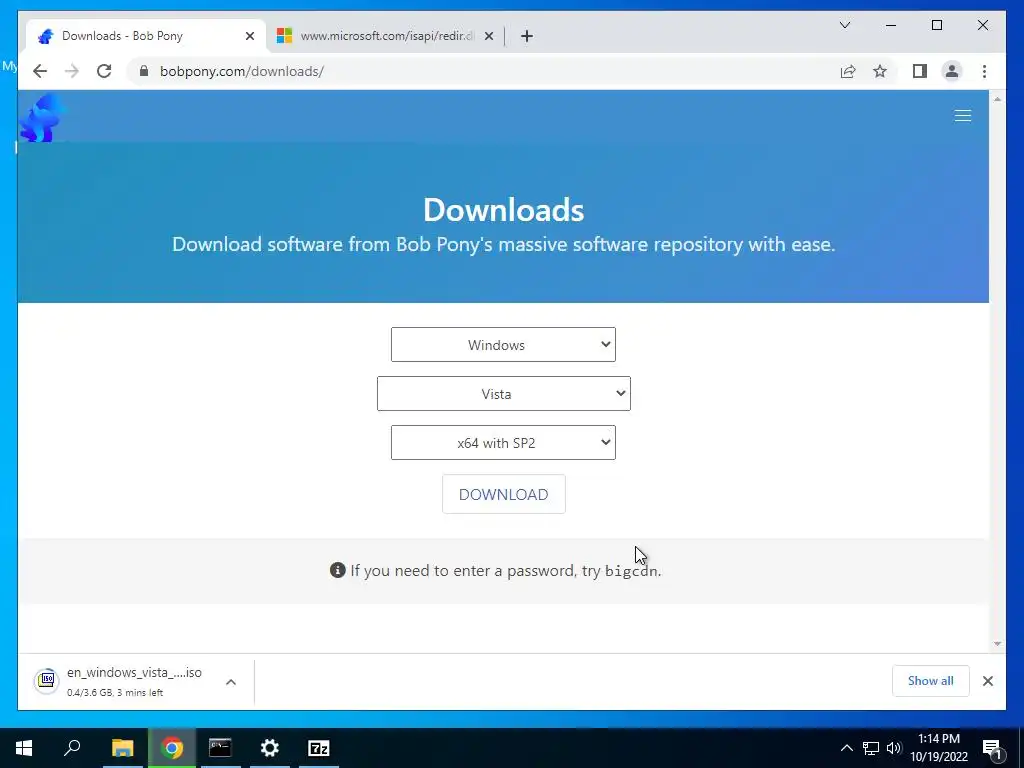Open 7-Zip from taskbar
The height and width of the screenshot is (768, 1024).
click(319, 748)
